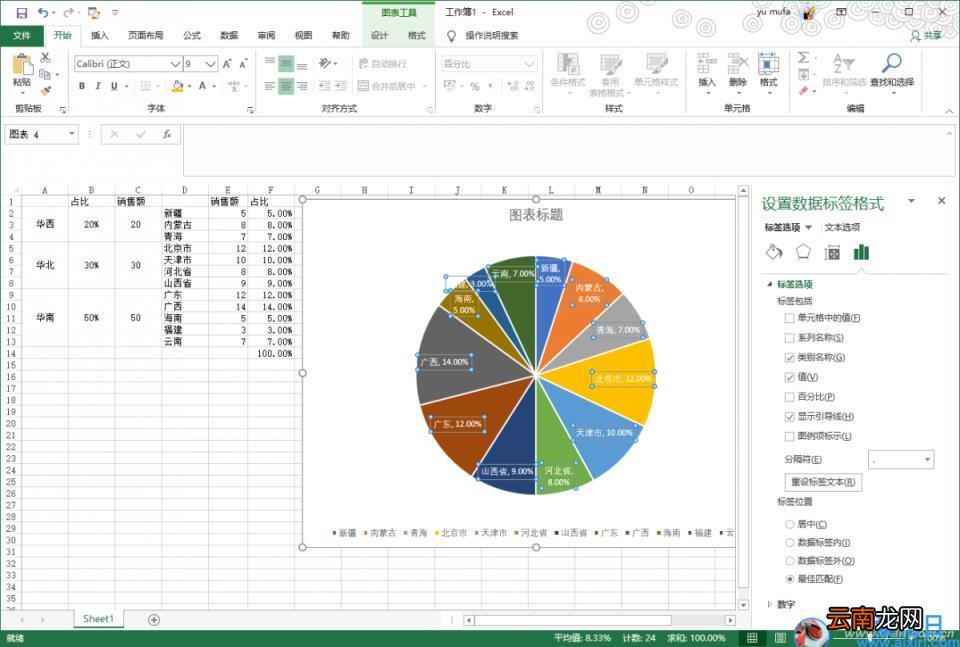
Task: Click the Sheet1 tab
Action: coord(99,619)
